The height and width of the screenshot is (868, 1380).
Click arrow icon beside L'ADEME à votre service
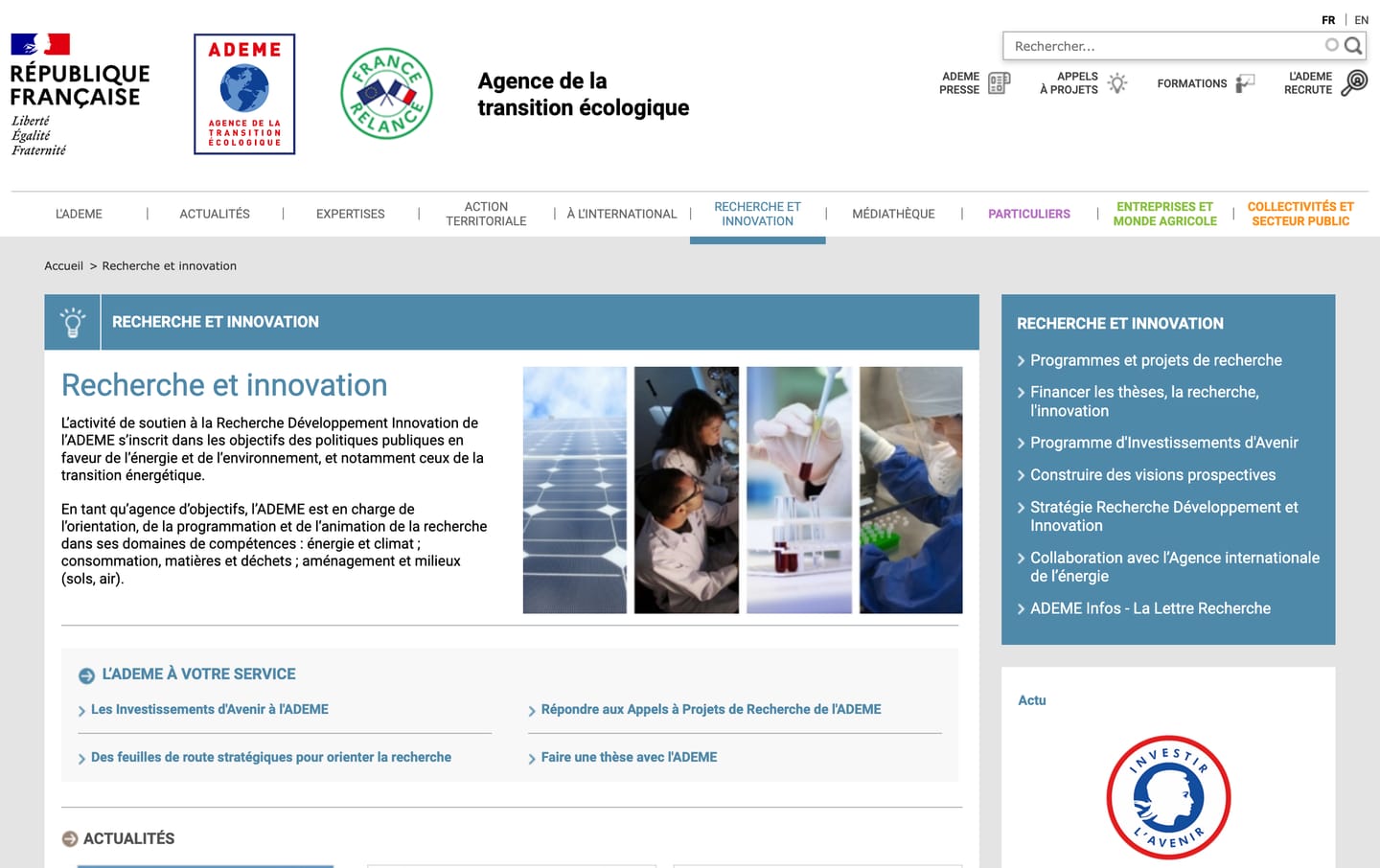click(86, 675)
